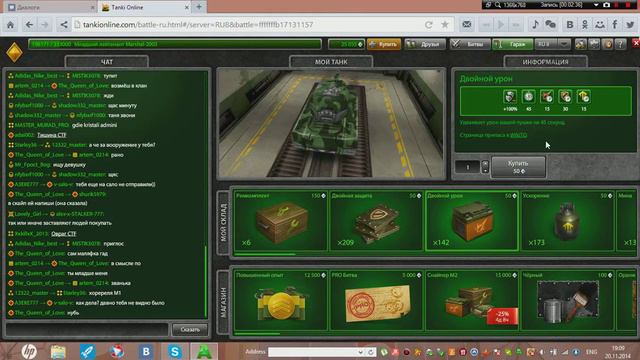The width and height of the screenshot is (640, 360).
Task: Open the VK 'B' app in taskbar
Action: pyautogui.click(x=146, y=351)
